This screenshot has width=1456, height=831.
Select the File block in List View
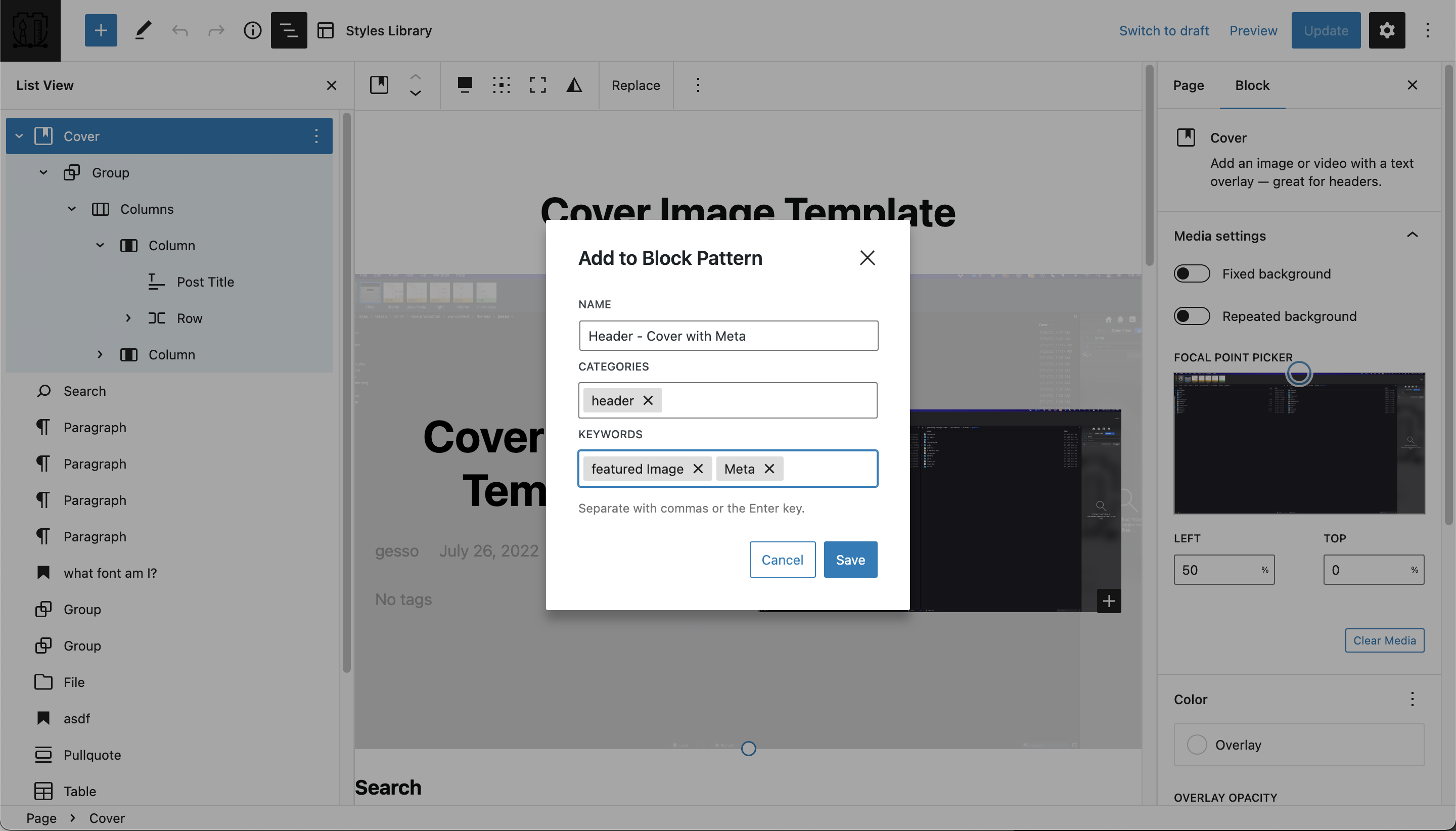(74, 682)
